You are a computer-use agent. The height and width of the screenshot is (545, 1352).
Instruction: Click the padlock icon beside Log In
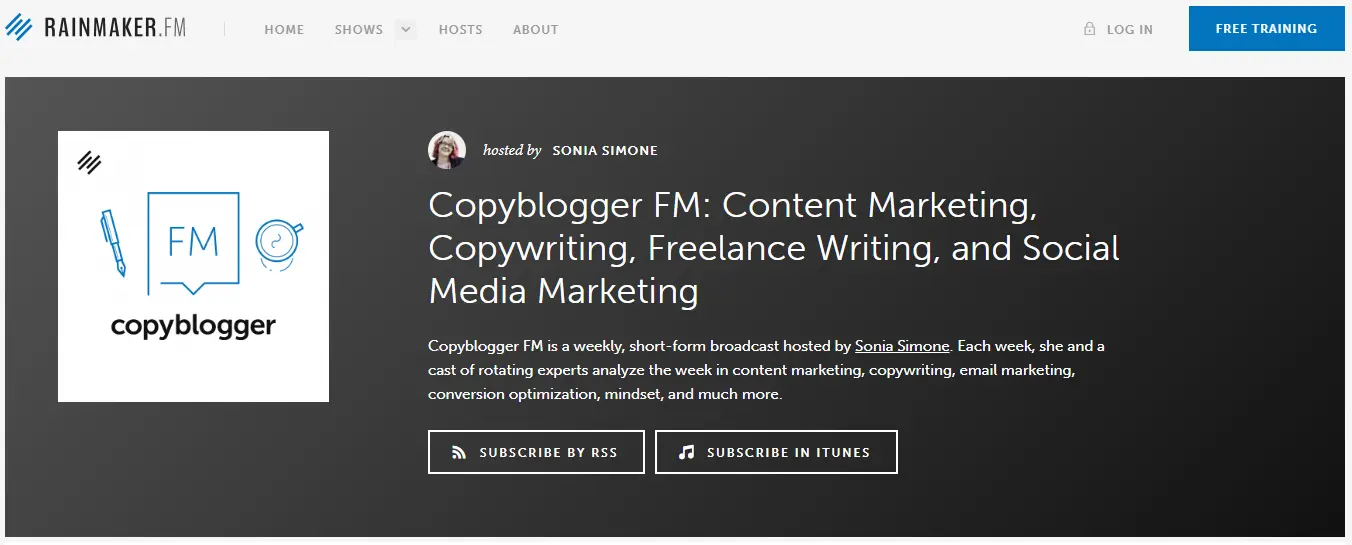(1089, 29)
